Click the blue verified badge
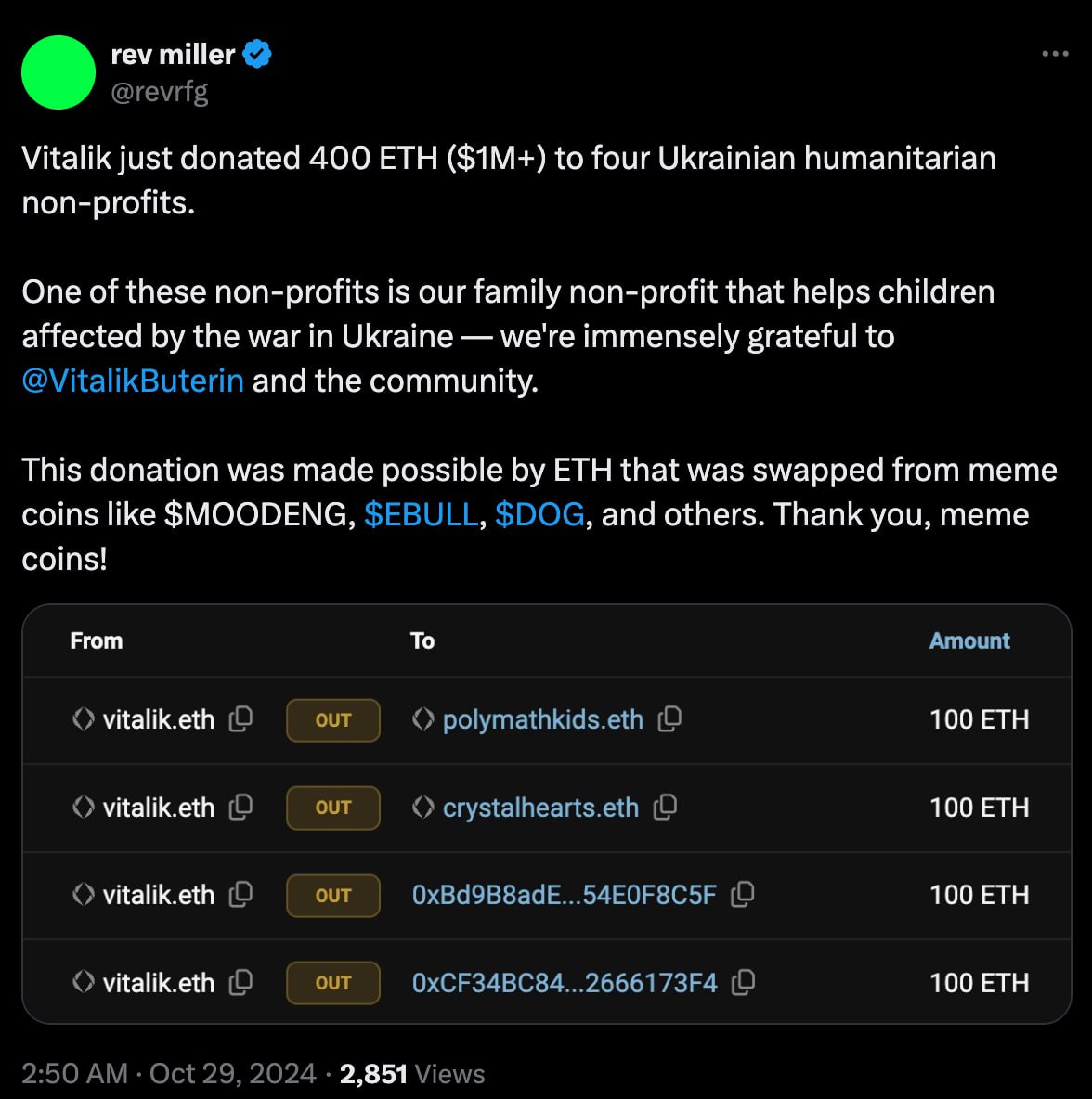This screenshot has height=1099, width=1092. click(257, 54)
